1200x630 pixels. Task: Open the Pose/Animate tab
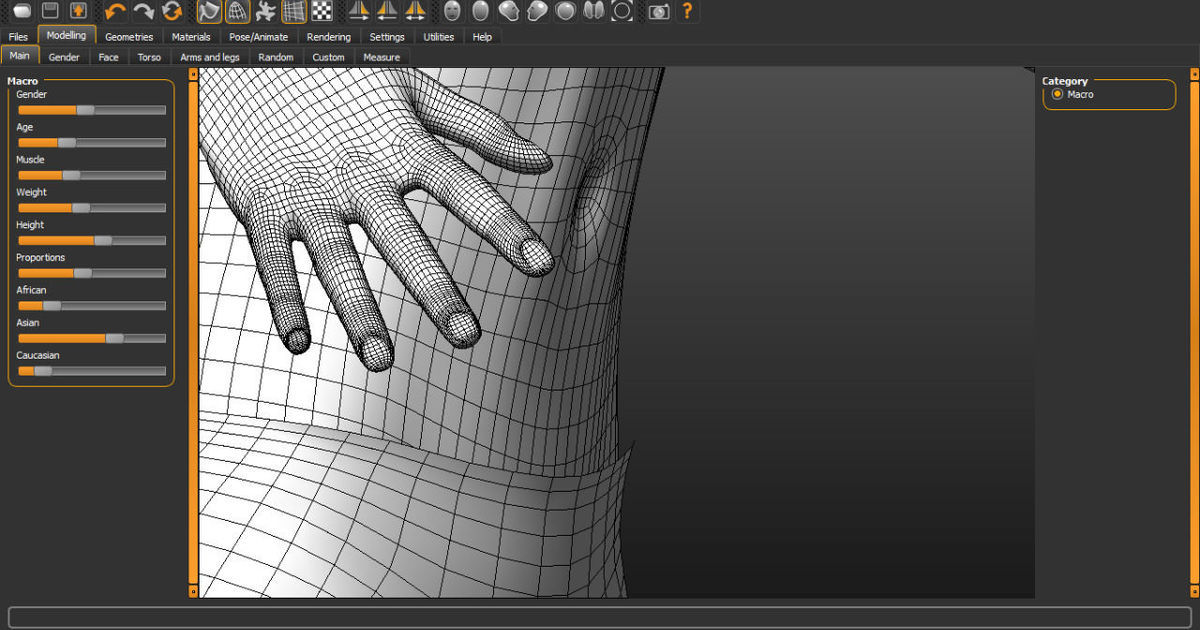(259, 37)
